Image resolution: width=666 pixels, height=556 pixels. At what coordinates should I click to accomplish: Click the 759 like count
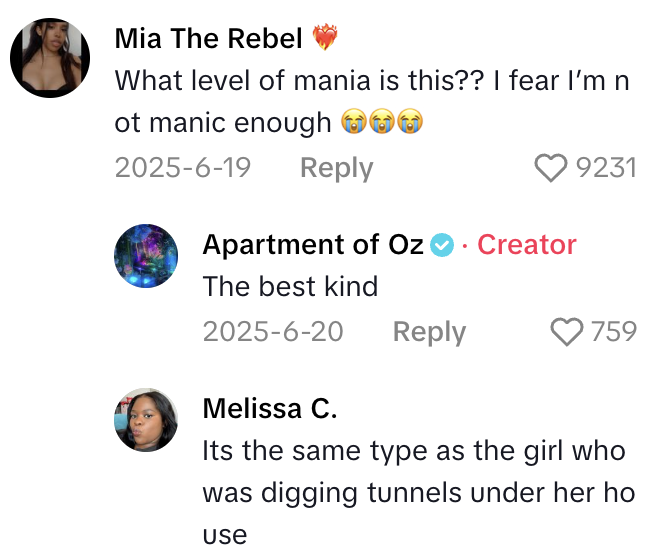click(614, 332)
